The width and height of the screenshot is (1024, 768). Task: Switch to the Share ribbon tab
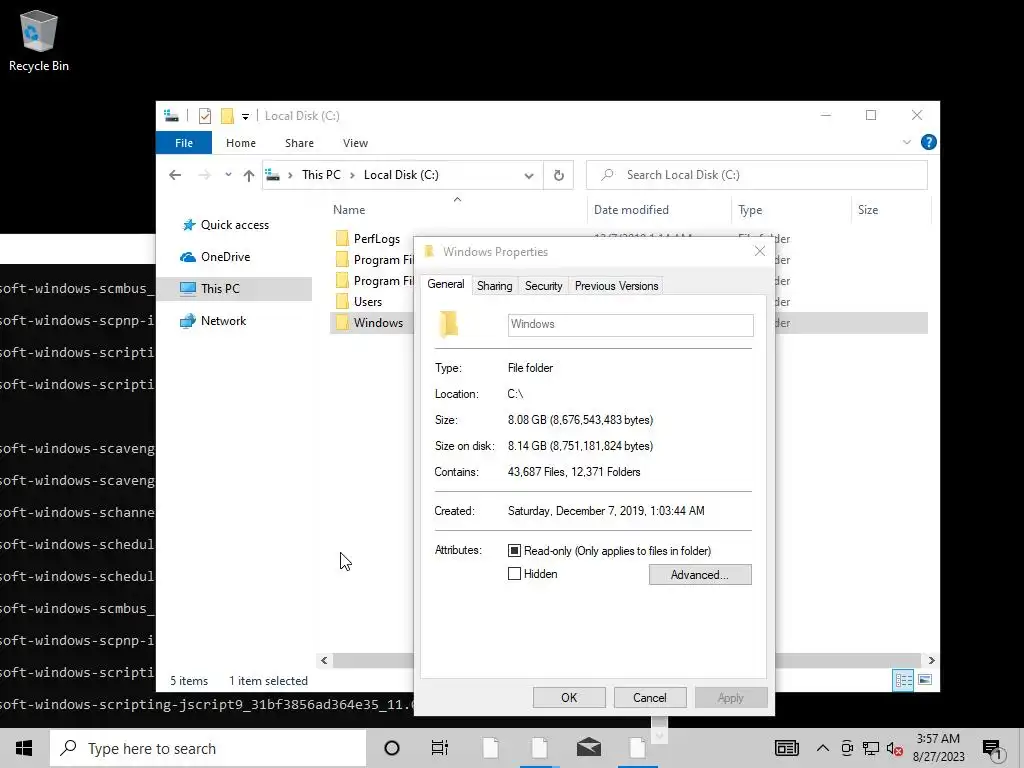point(299,143)
